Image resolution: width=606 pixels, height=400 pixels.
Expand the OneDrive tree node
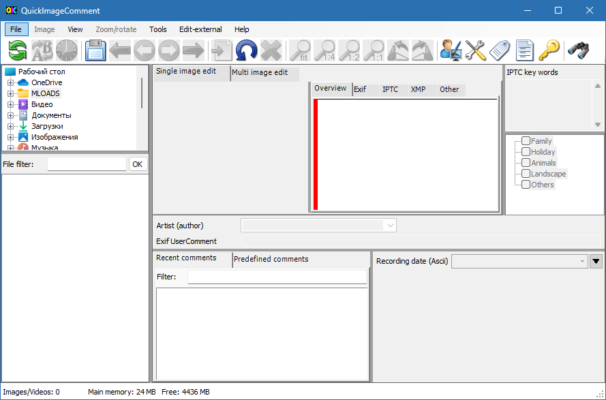(x=10, y=82)
